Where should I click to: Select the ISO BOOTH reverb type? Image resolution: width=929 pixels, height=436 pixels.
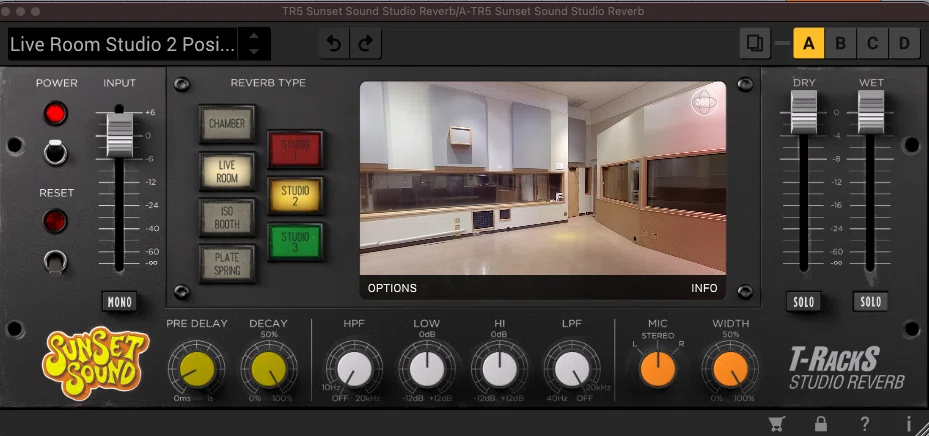(227, 217)
